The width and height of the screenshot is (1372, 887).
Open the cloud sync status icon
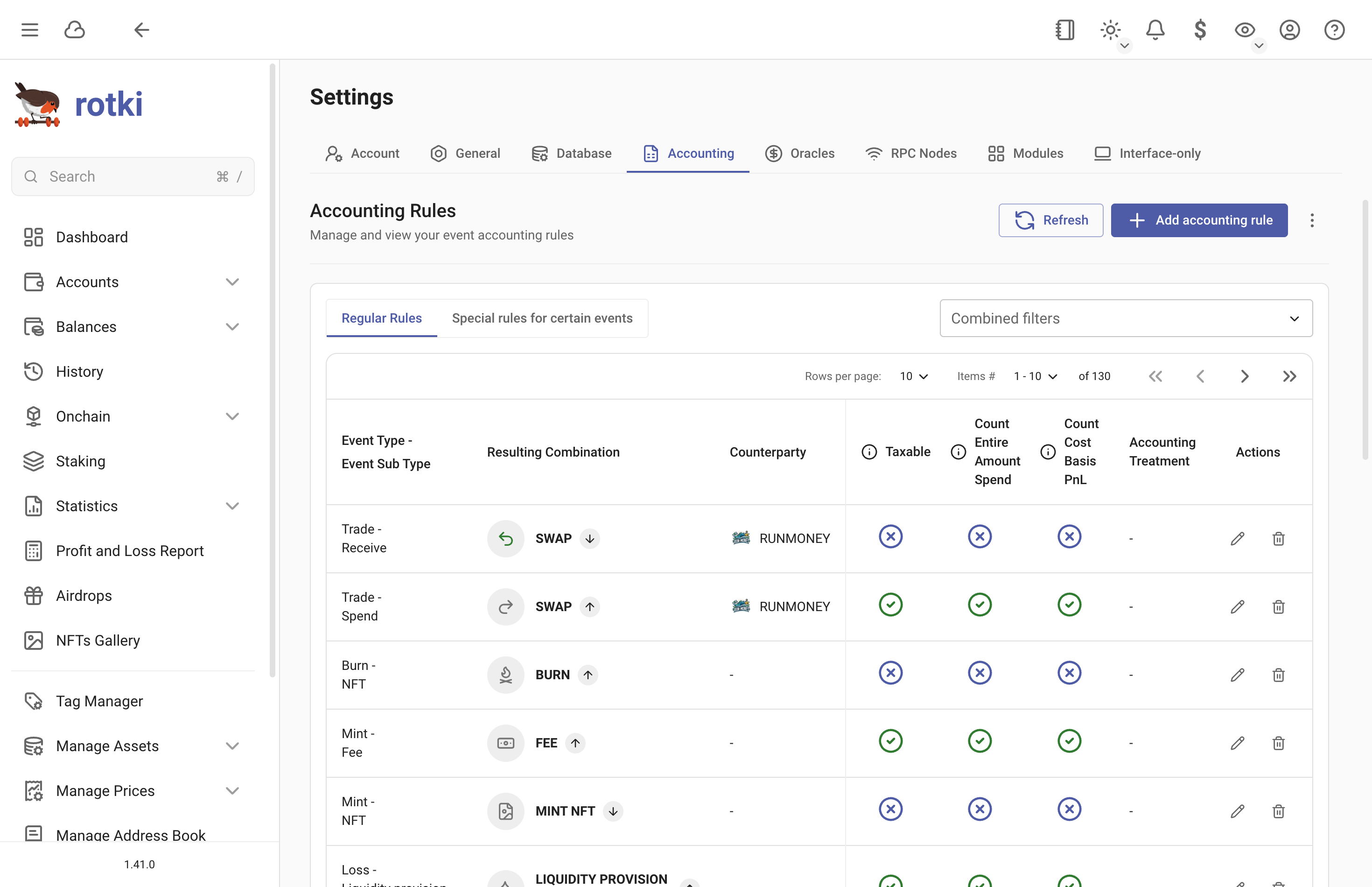[x=75, y=30]
